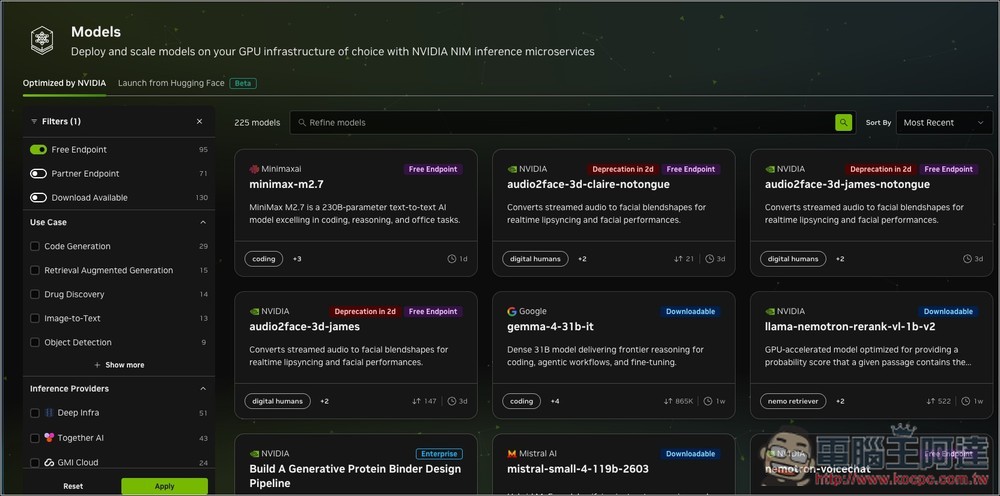Screen dimensions: 1000x496
Task: Expand Show more use cases
Action: point(119,365)
